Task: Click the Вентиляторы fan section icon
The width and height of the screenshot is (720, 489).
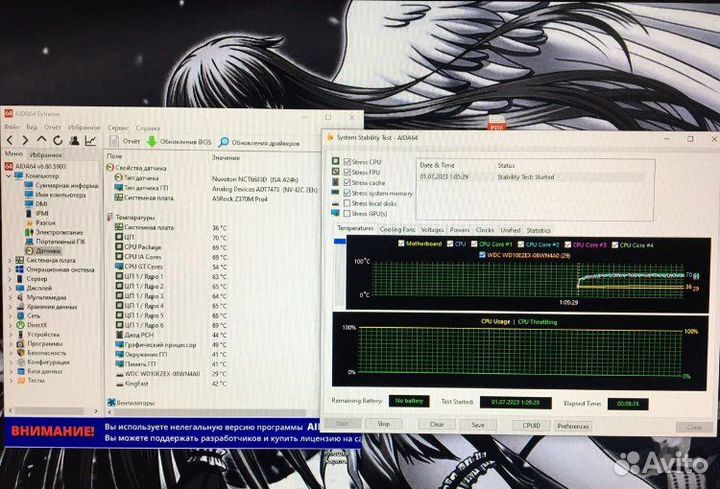Action: [x=111, y=403]
